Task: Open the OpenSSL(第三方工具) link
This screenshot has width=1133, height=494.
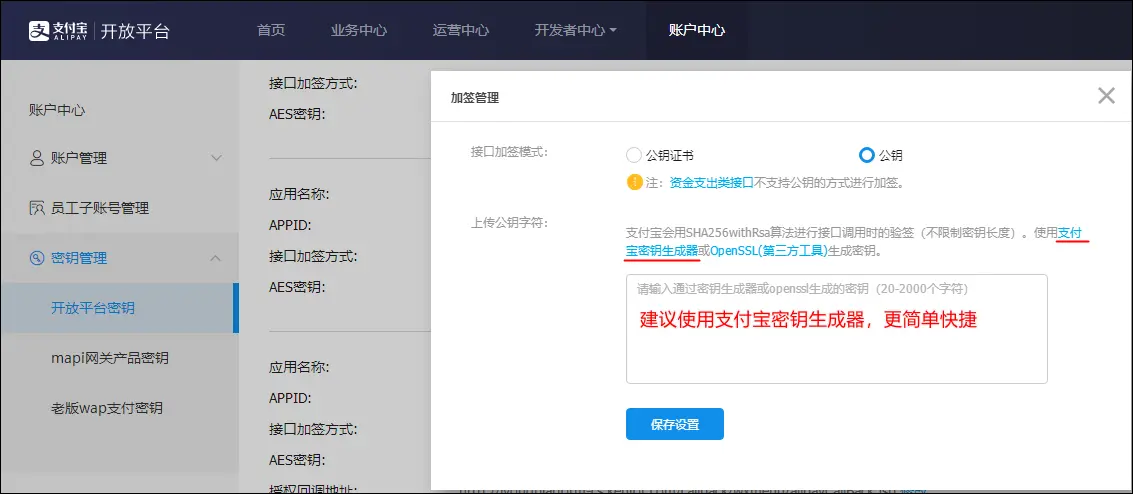Action: coord(768,250)
